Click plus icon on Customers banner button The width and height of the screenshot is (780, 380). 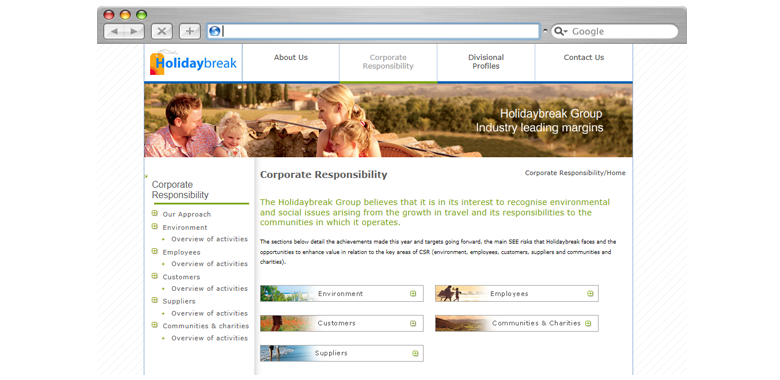tap(413, 323)
